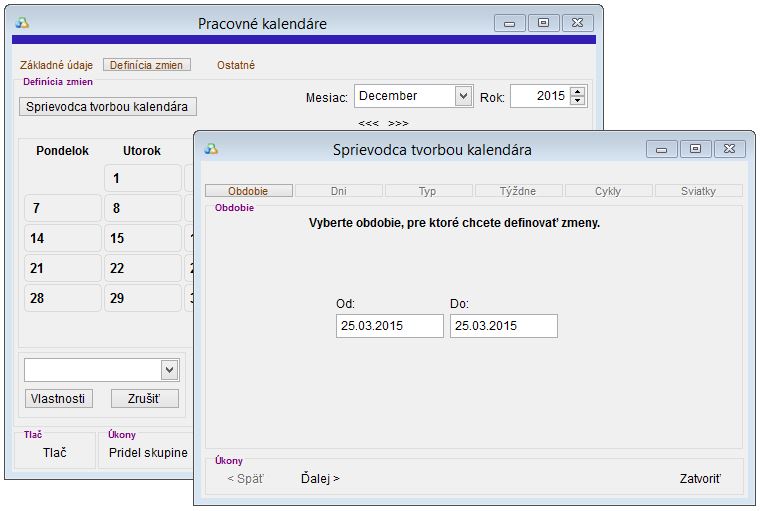This screenshot has width=760, height=511.
Task: Minimize the Sprievodca tvorbou kalendára window
Action: (662, 149)
